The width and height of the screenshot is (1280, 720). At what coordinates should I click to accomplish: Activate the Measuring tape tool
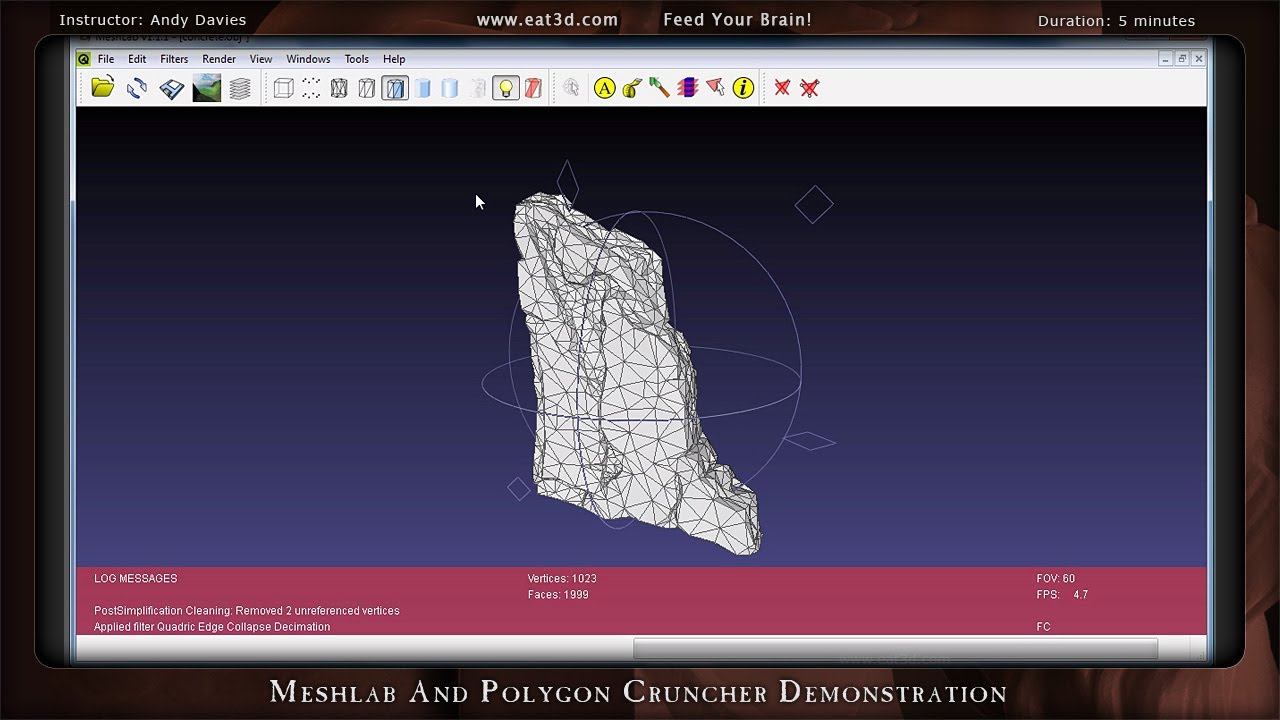tap(632, 88)
